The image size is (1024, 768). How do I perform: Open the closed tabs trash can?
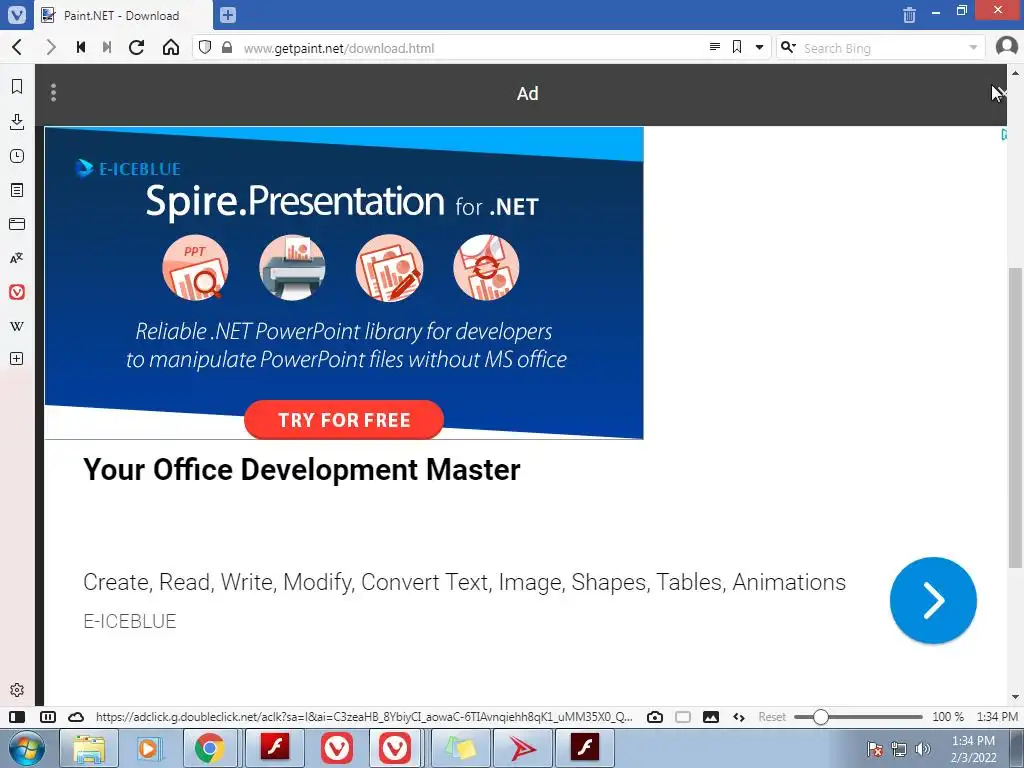point(909,14)
